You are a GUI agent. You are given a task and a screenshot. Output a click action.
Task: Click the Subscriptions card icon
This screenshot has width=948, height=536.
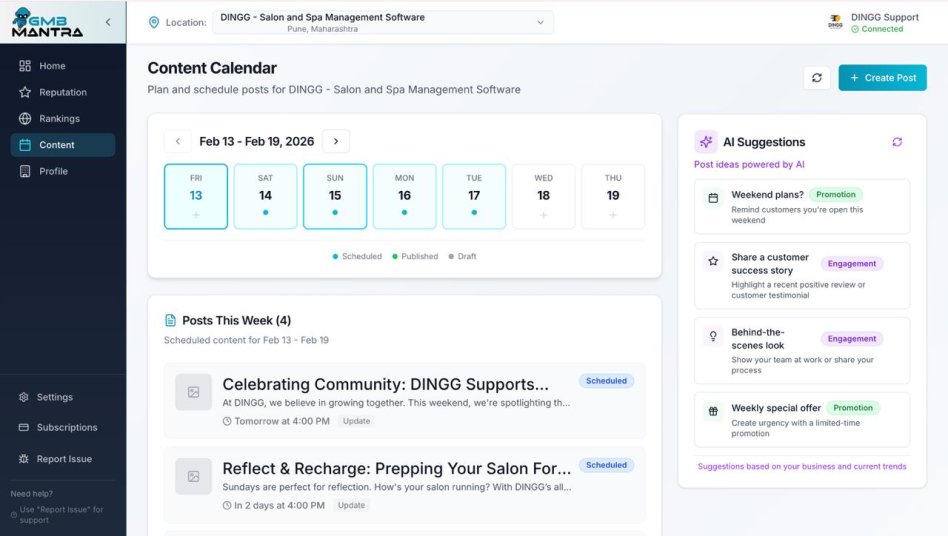click(x=24, y=427)
